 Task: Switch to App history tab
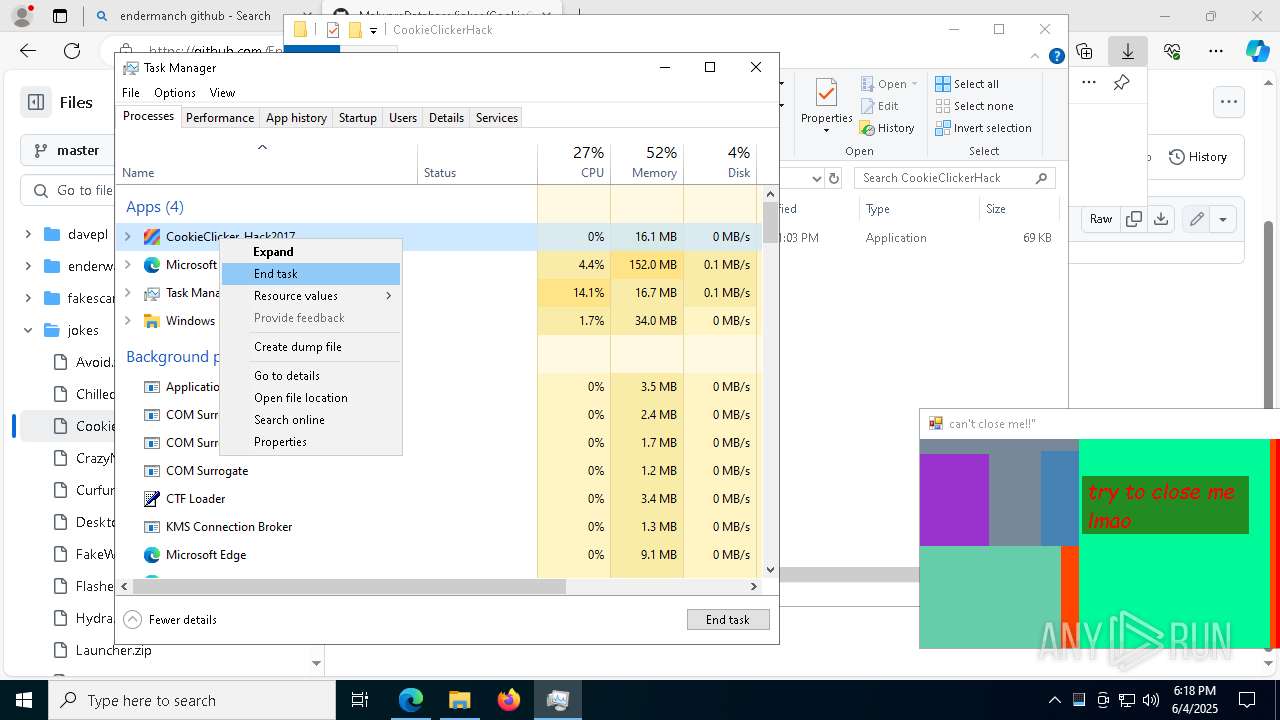296,118
